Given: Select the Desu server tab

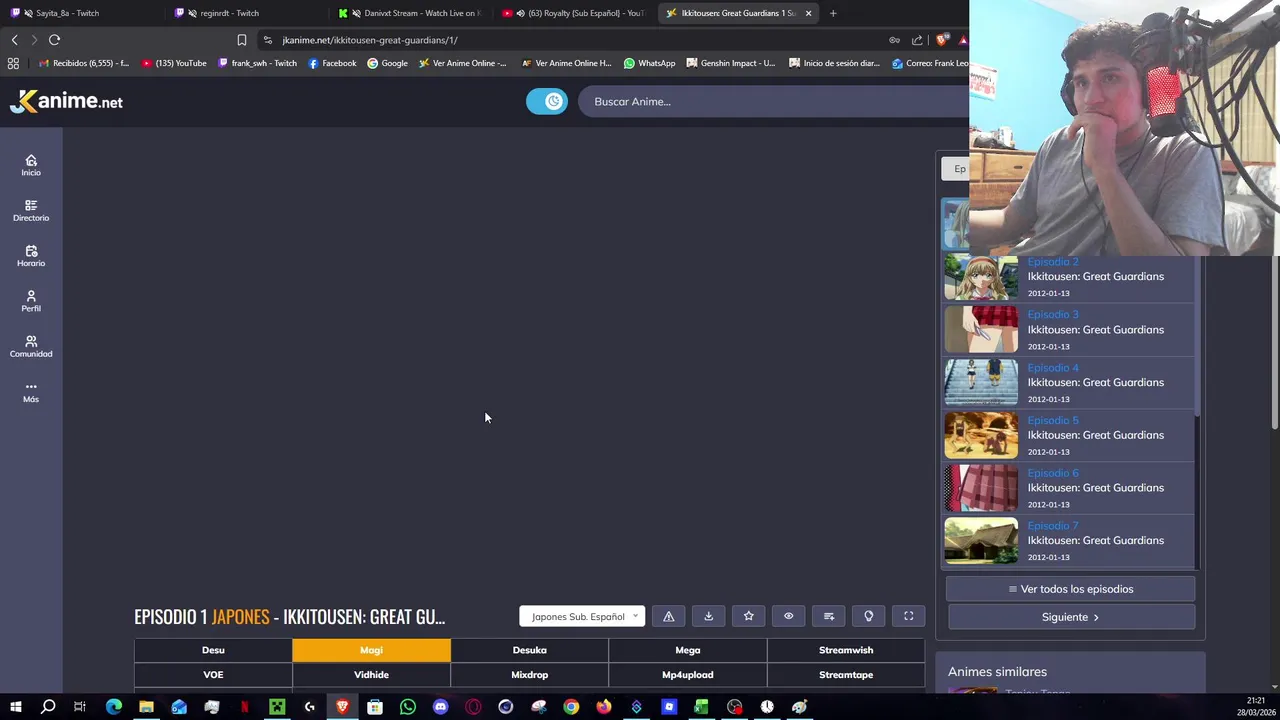Looking at the screenshot, I should [213, 650].
